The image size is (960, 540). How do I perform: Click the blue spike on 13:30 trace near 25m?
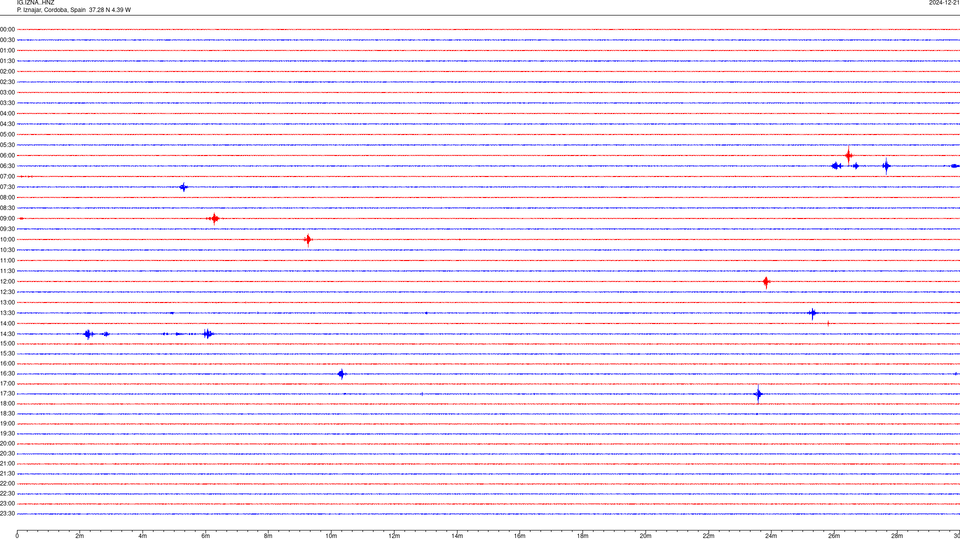click(x=812, y=313)
